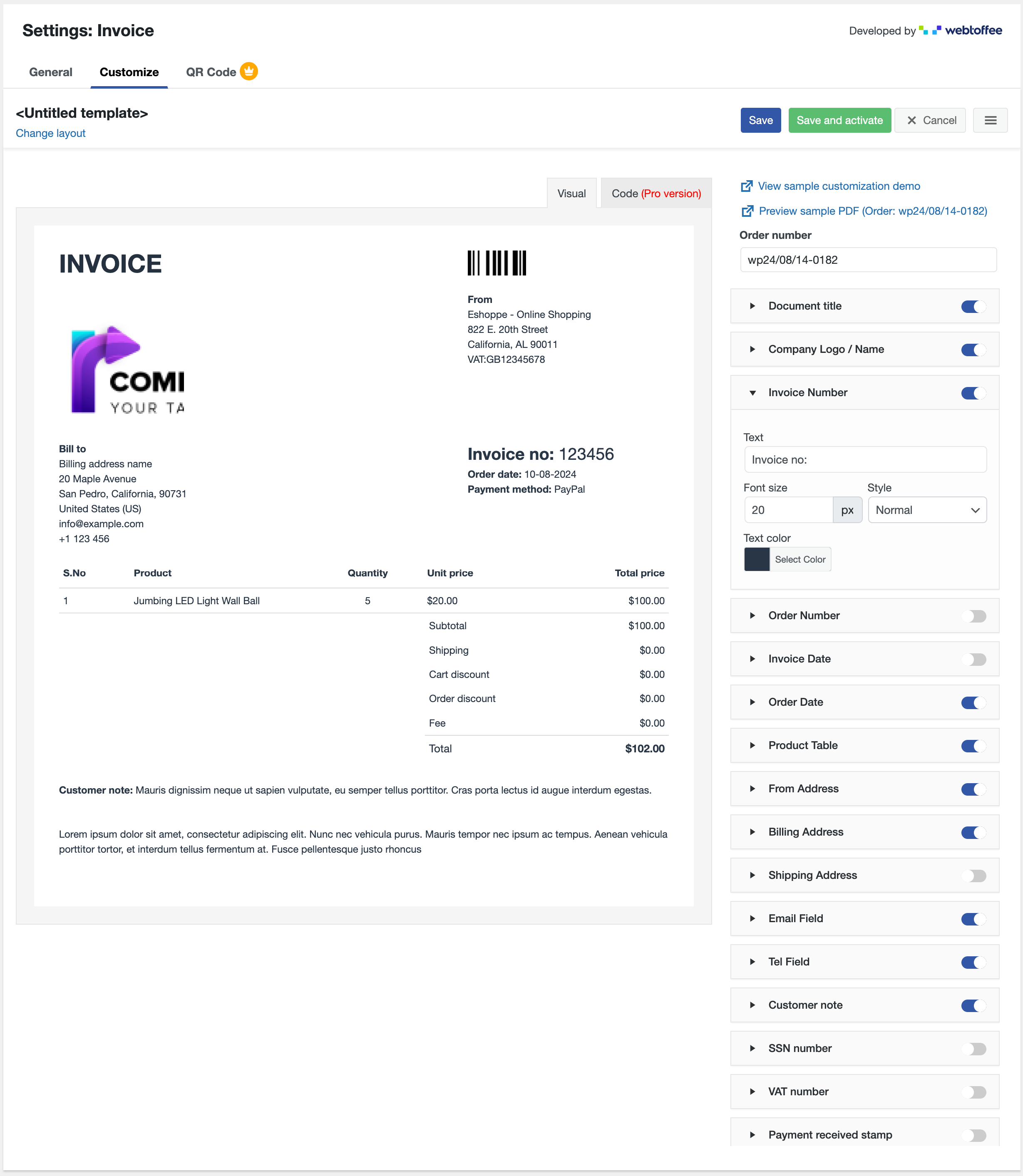The width and height of the screenshot is (1023, 1176).
Task: Click the crown icon on QR Code tab
Action: pyautogui.click(x=249, y=71)
